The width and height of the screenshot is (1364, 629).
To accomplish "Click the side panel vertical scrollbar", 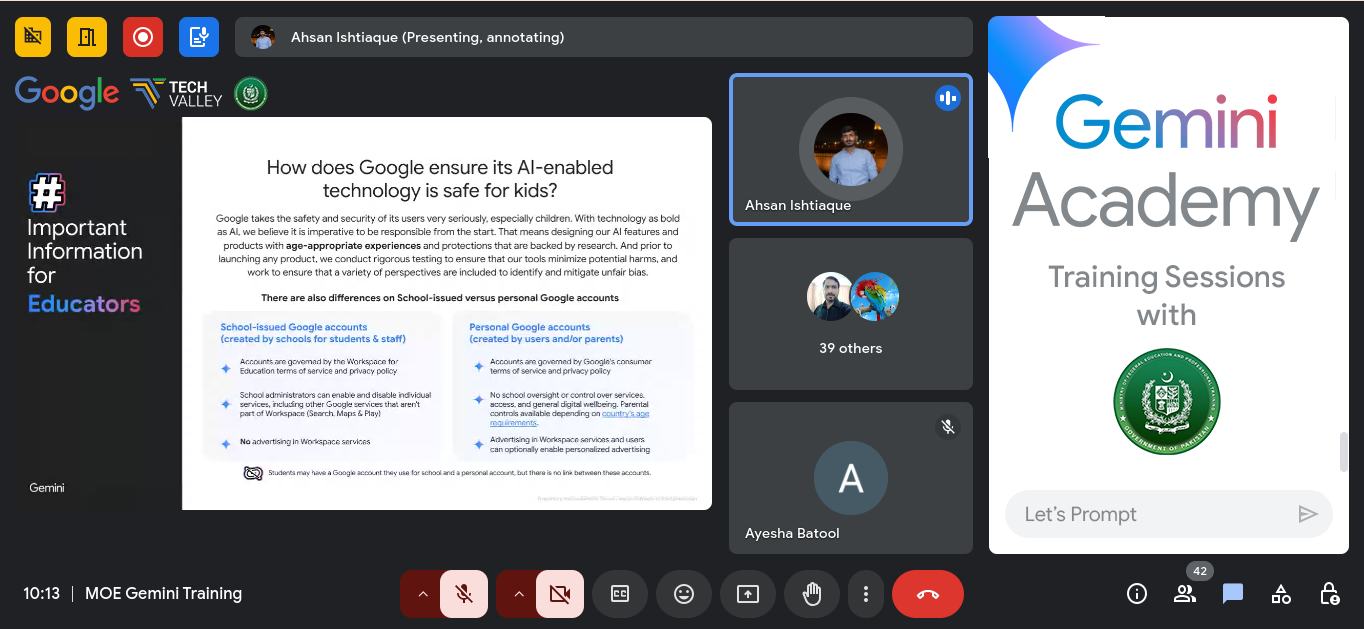I will [x=1344, y=451].
